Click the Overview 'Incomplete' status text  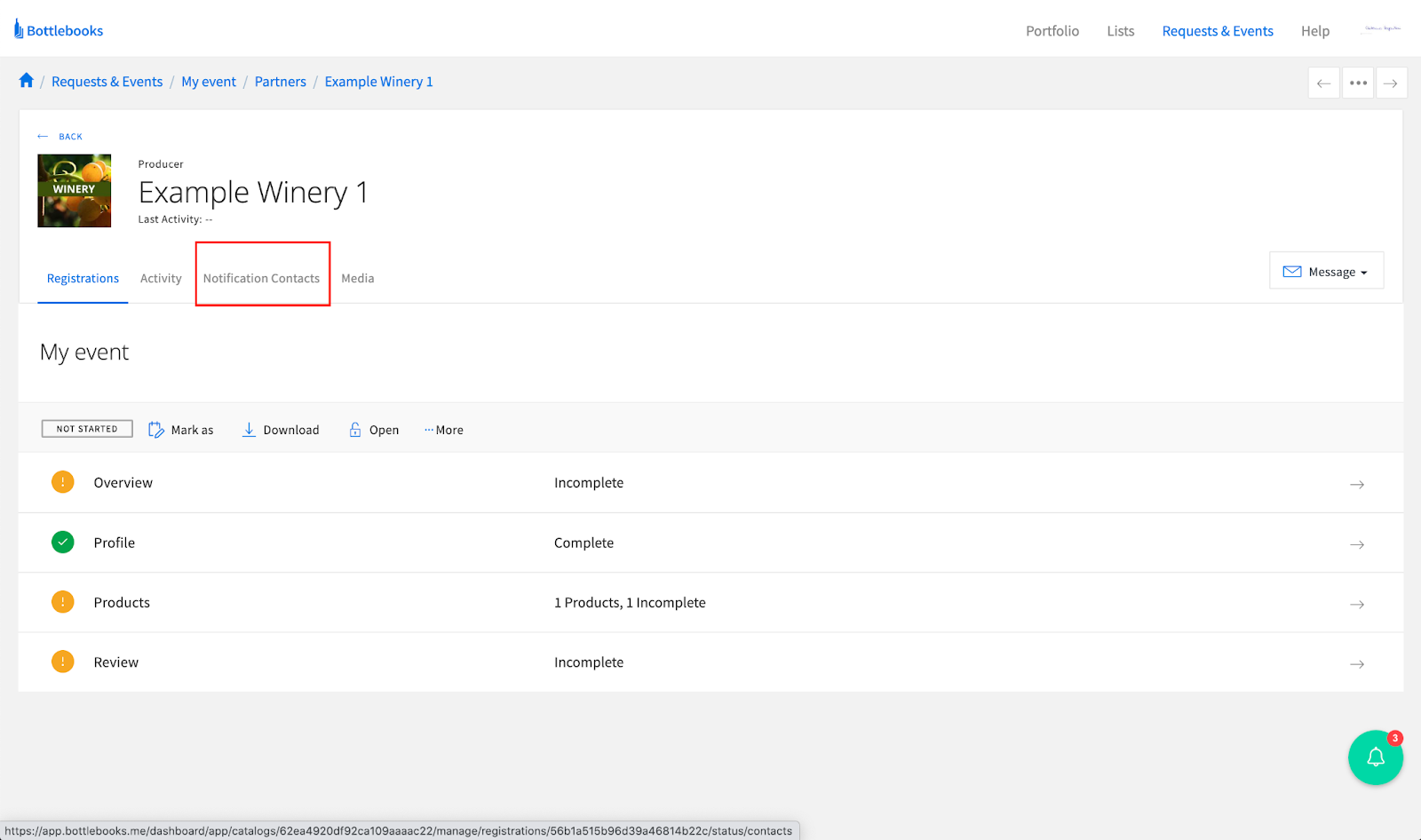coord(589,483)
